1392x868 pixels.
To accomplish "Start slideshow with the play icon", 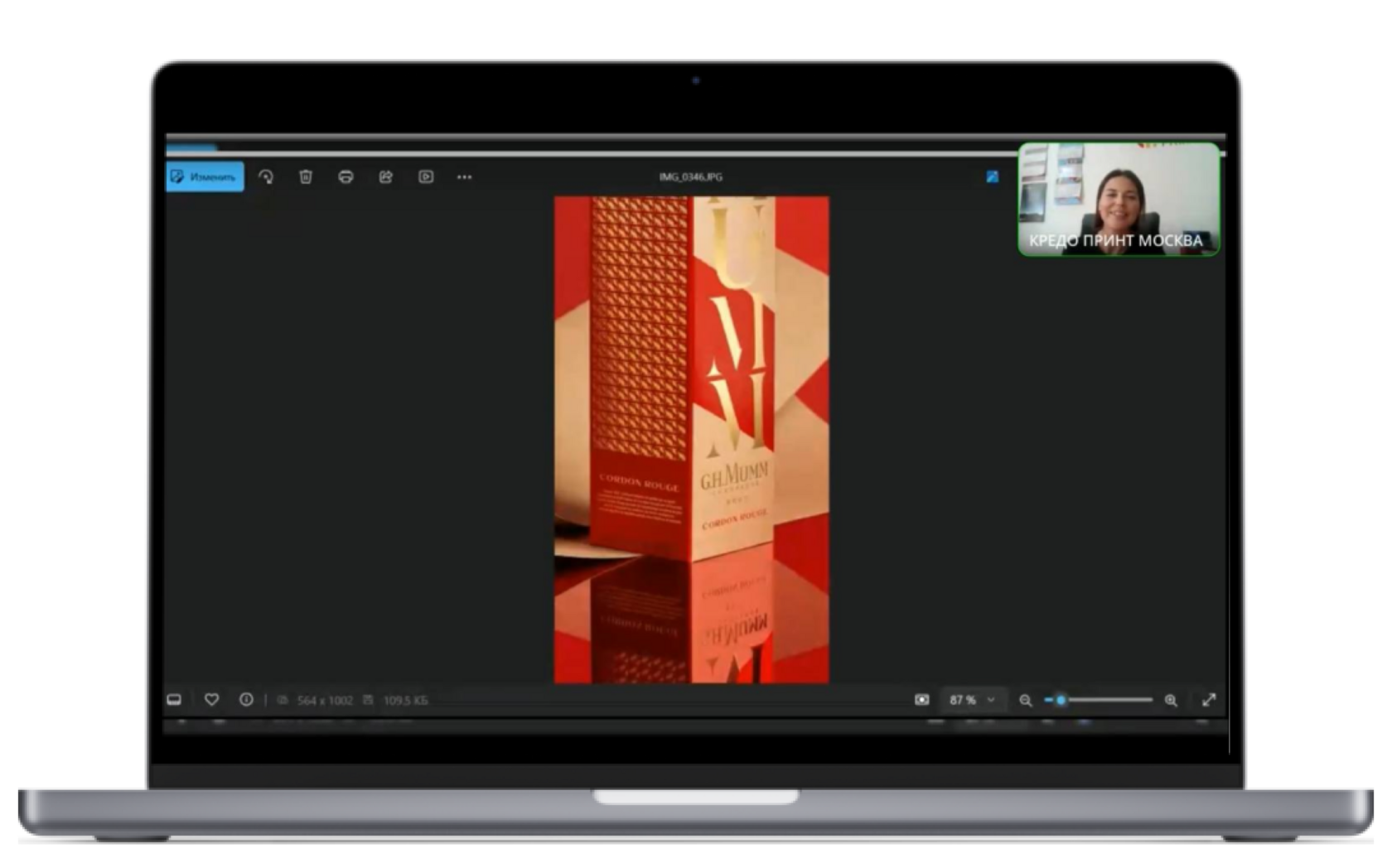I will click(x=426, y=176).
